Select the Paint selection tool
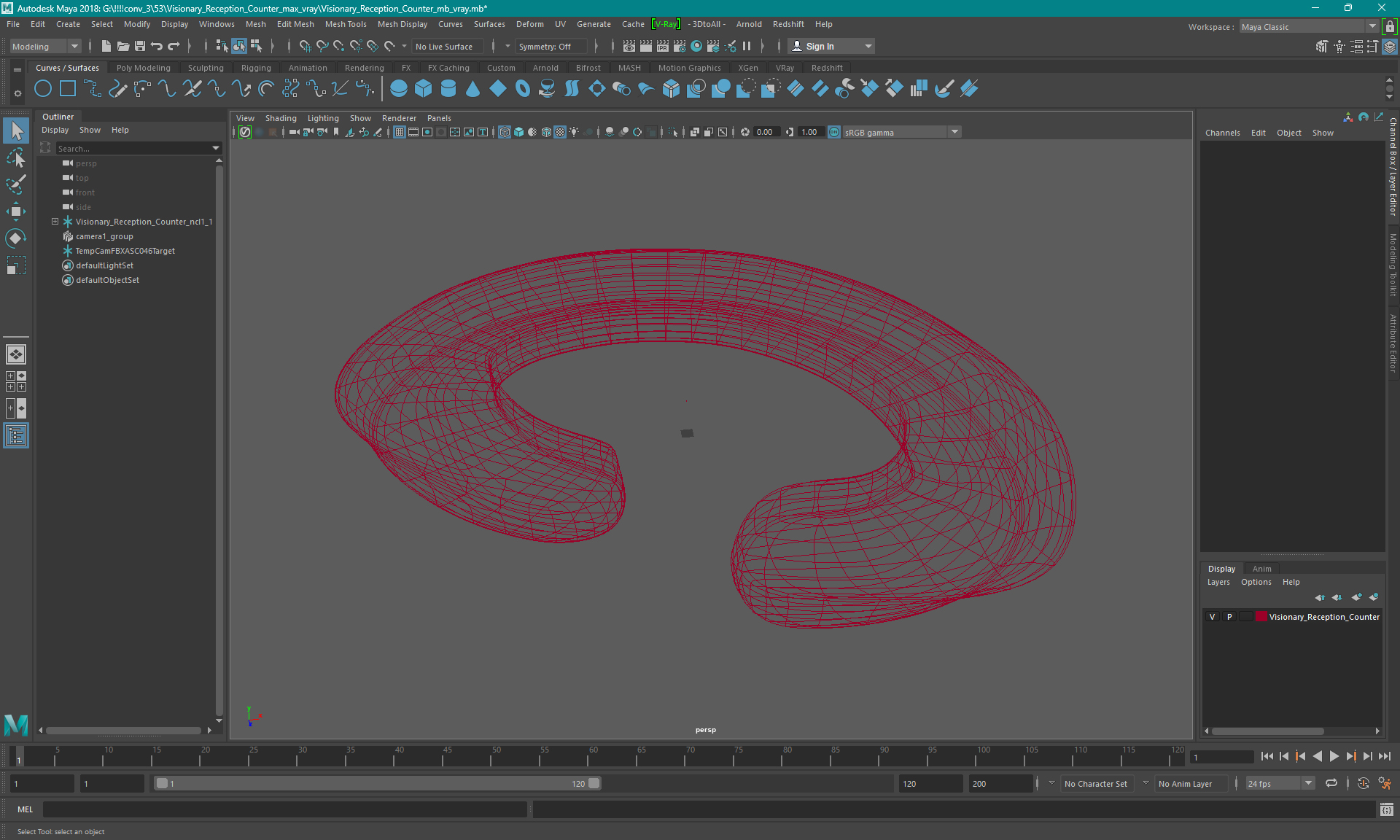This screenshot has width=1400, height=840. tap(15, 184)
